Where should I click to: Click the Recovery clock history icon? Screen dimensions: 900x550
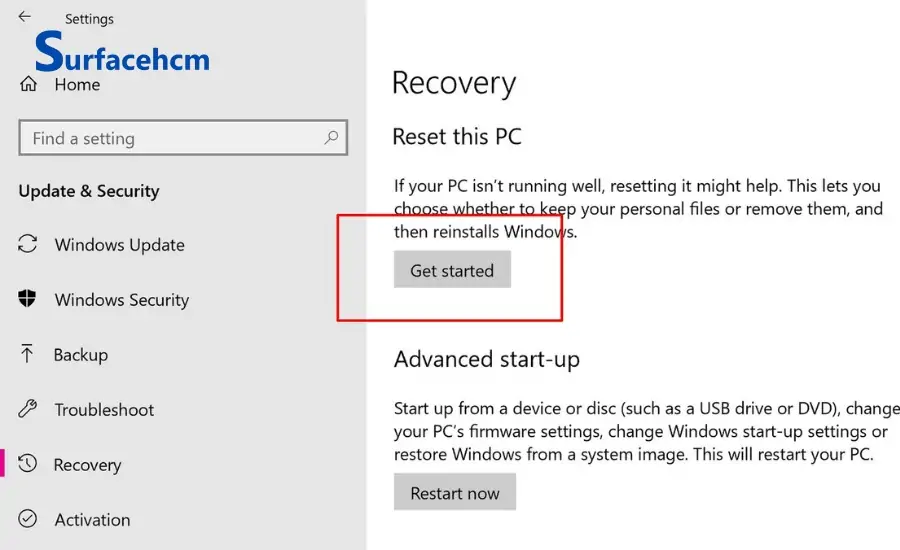coord(27,463)
